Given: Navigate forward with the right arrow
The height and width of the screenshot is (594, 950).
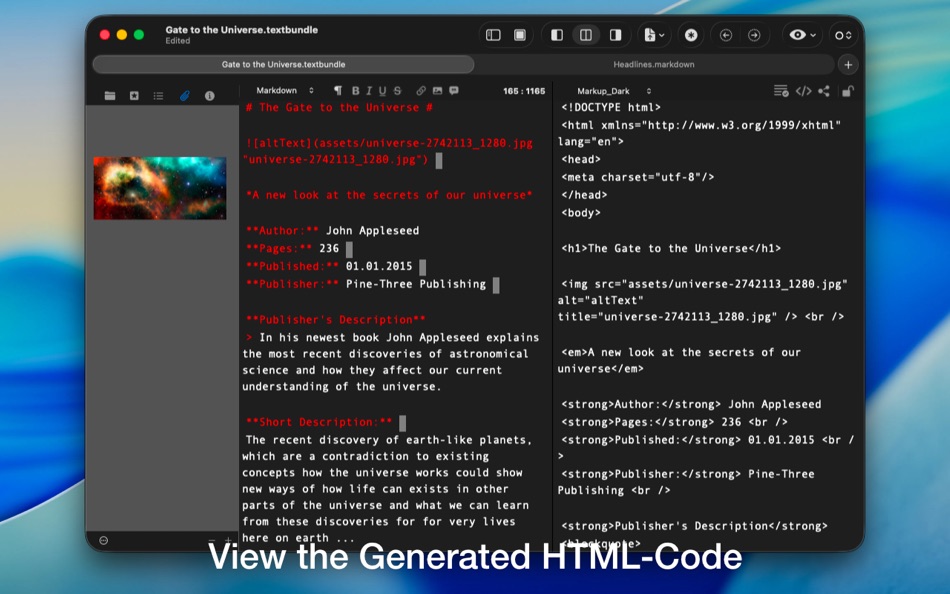Looking at the screenshot, I should tap(754, 35).
